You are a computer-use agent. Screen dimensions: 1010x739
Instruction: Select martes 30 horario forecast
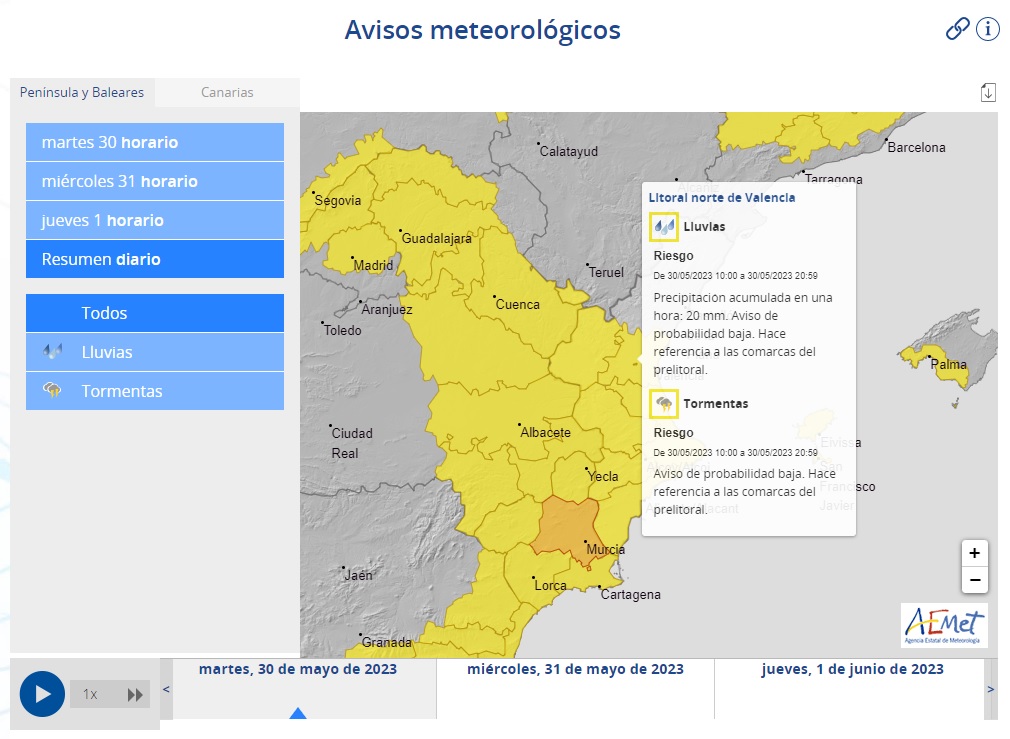click(x=155, y=142)
